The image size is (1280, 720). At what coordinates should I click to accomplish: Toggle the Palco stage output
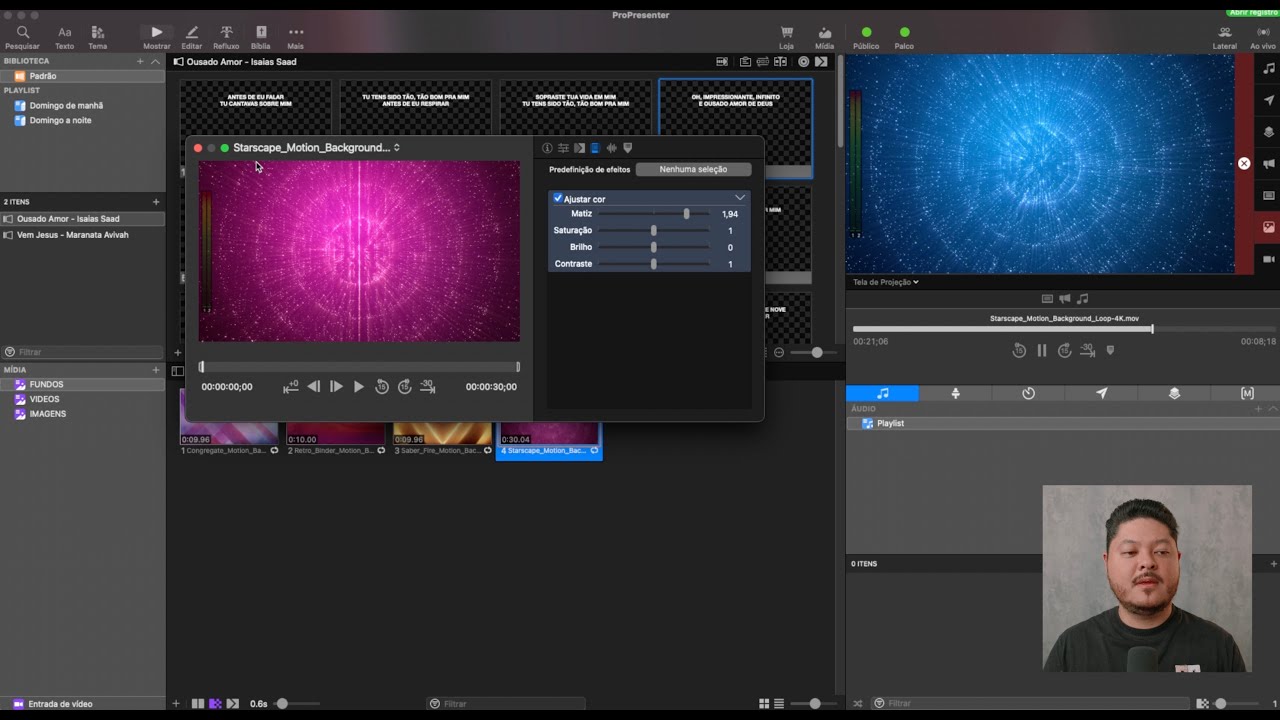[x=904, y=37]
